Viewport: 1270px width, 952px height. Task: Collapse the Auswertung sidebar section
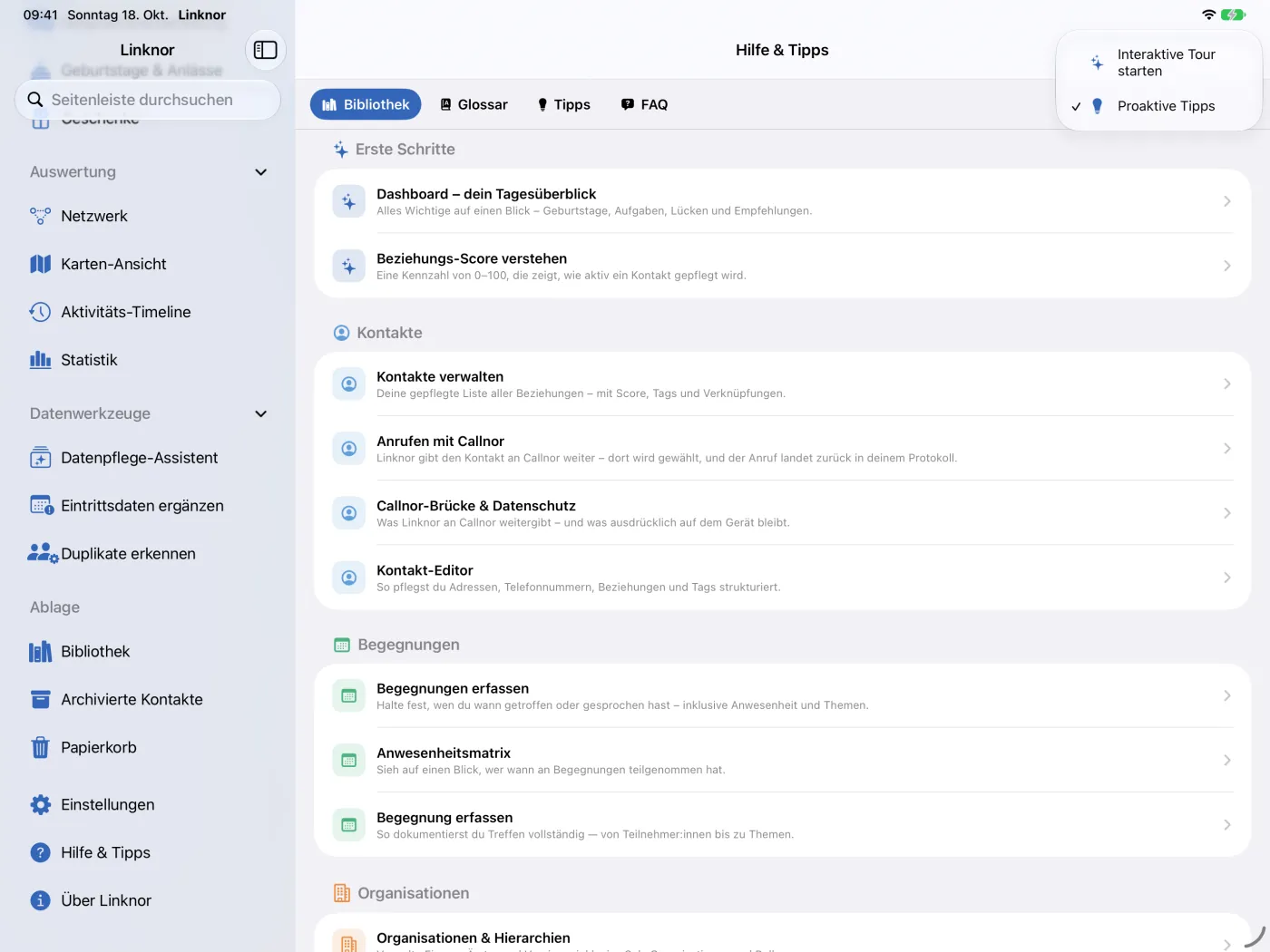[261, 172]
